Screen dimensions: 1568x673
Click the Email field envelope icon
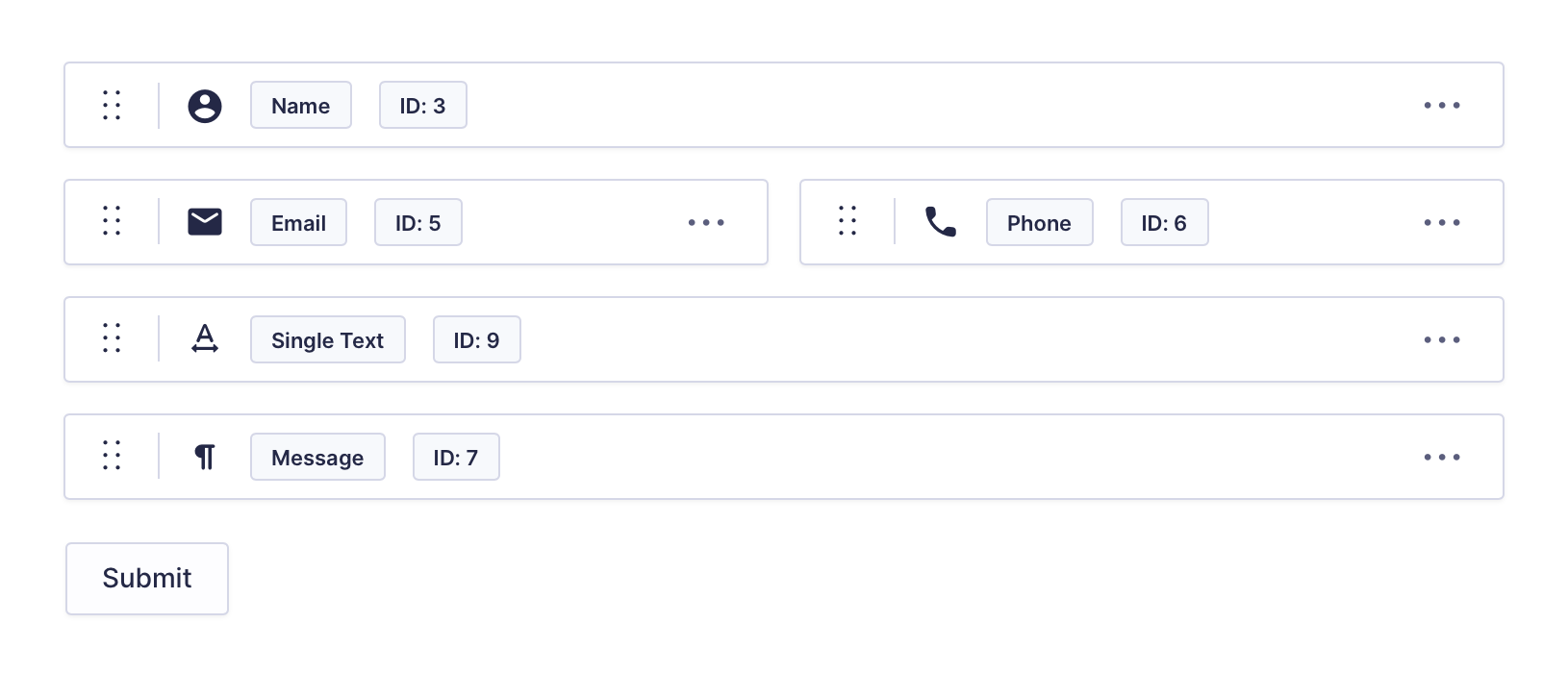tap(205, 222)
